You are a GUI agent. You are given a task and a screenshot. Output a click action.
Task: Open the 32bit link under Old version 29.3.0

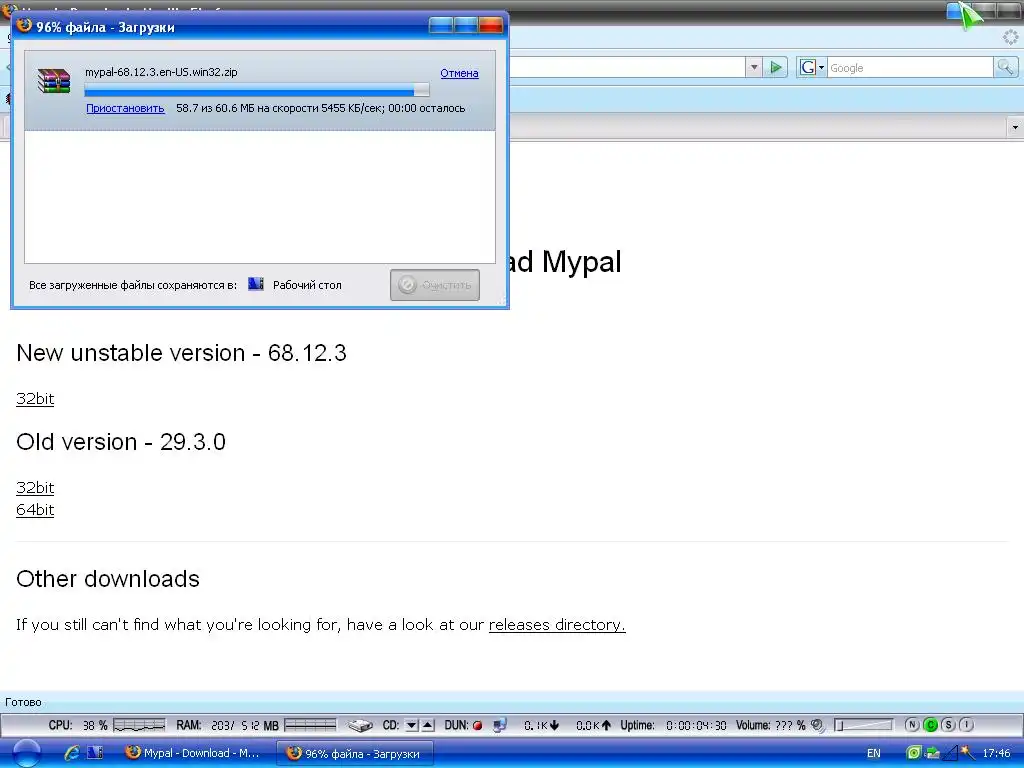tap(35, 488)
